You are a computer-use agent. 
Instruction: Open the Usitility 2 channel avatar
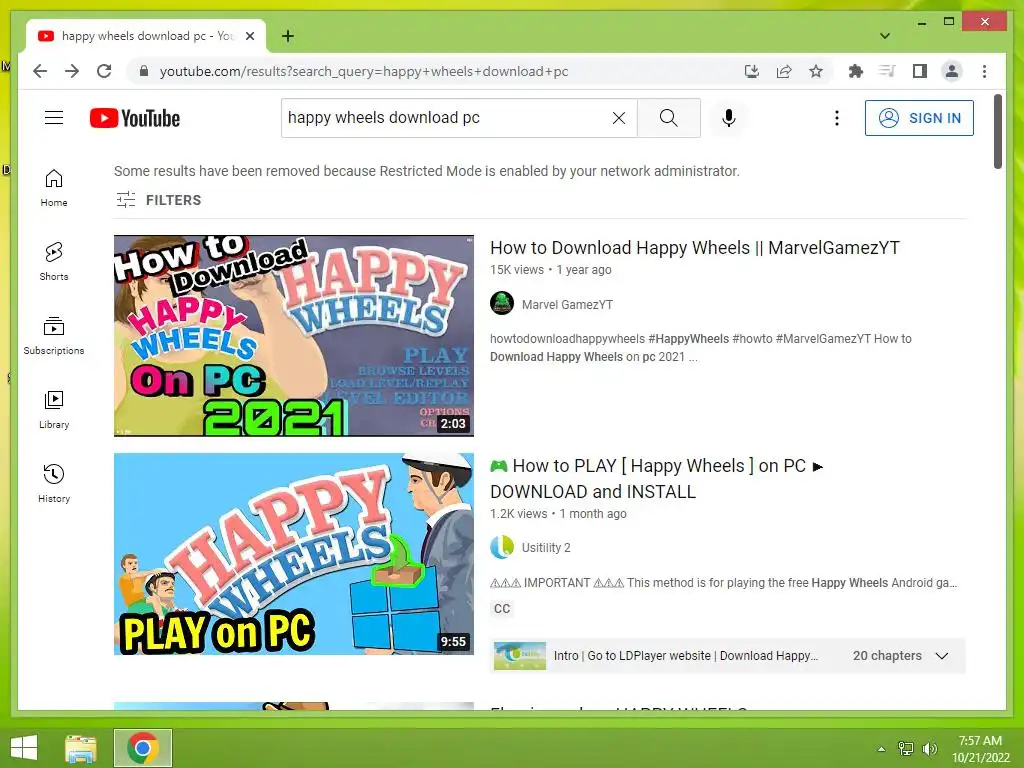[x=502, y=547]
